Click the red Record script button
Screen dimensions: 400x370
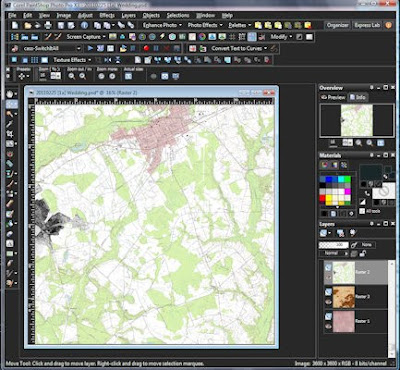[146, 48]
